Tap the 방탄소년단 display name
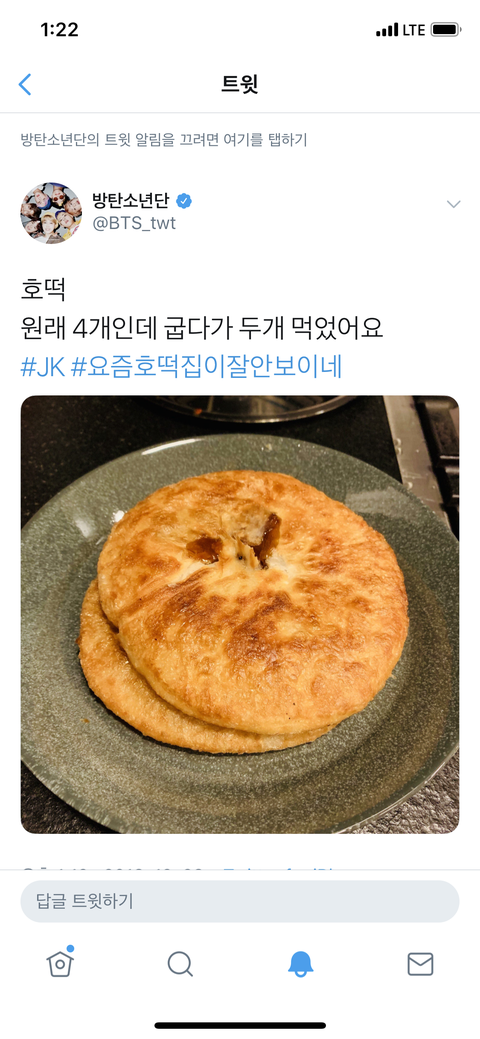Viewport: 480px width, 1039px height. (x=131, y=201)
